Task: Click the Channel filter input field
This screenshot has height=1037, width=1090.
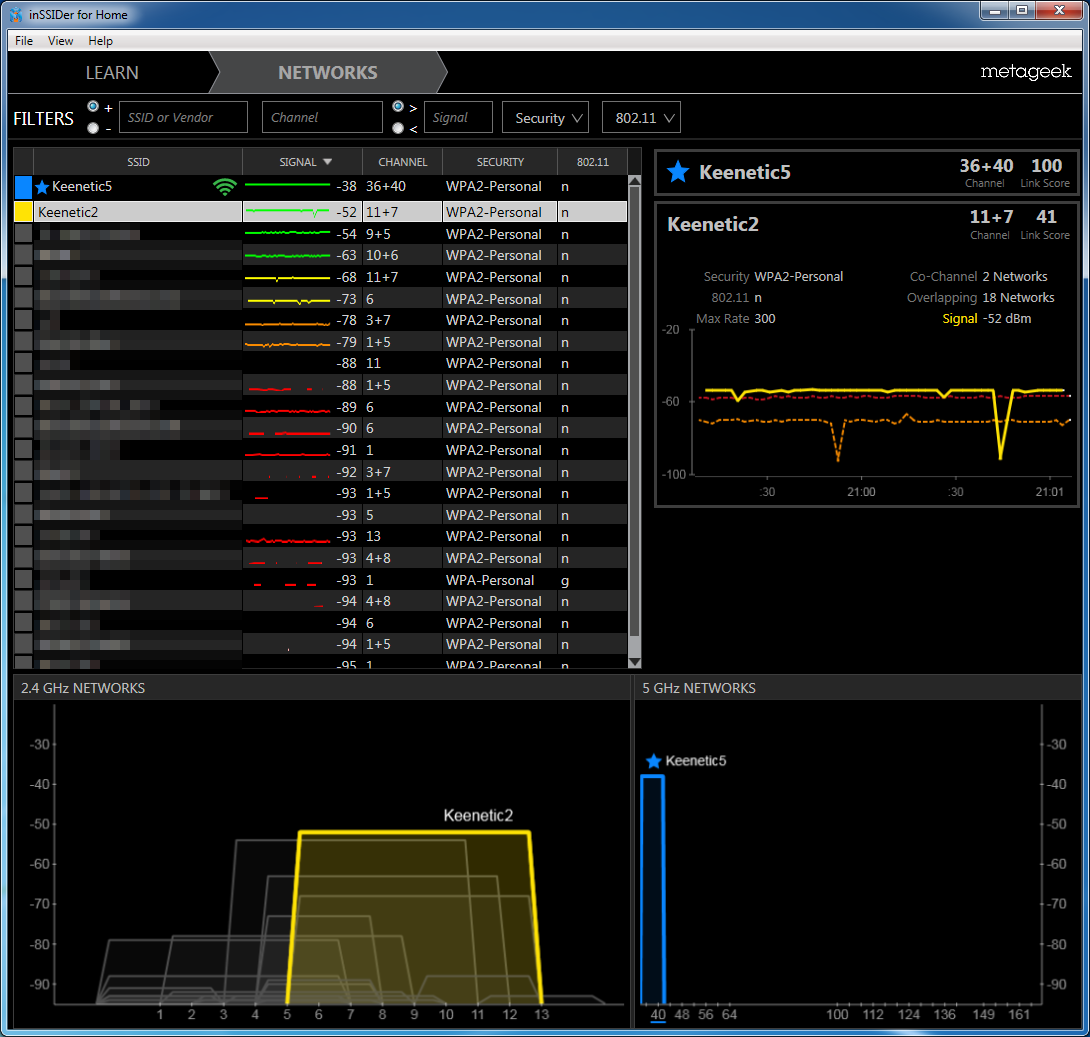Action: [322, 117]
